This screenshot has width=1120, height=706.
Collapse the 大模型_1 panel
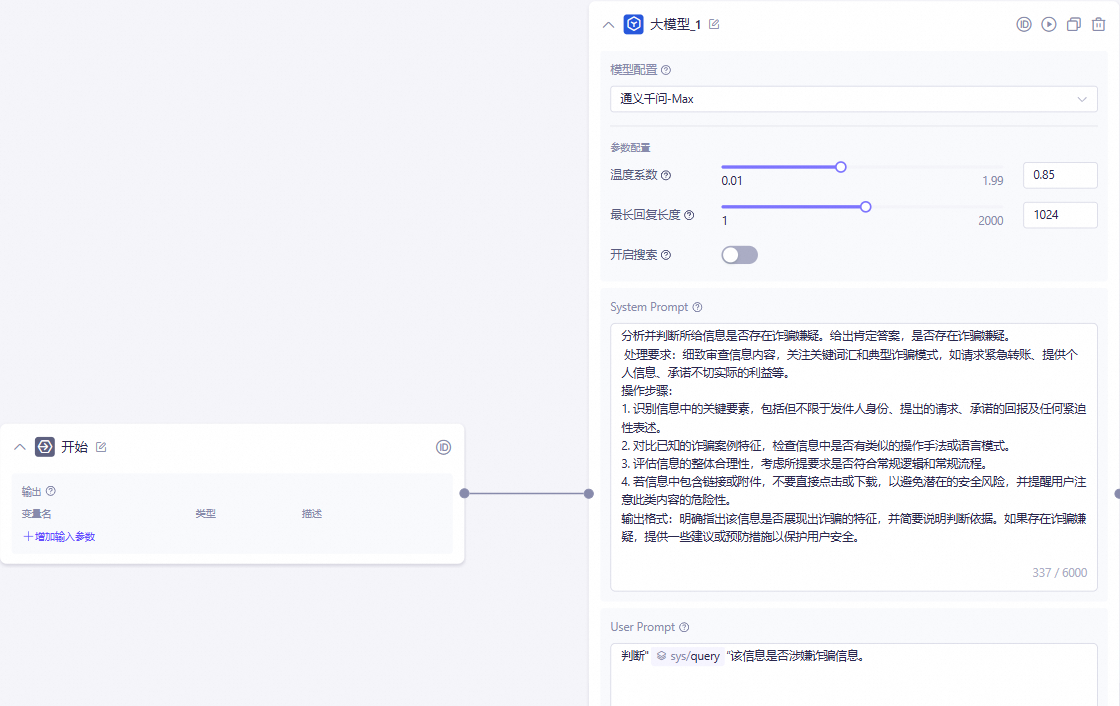tap(608, 25)
